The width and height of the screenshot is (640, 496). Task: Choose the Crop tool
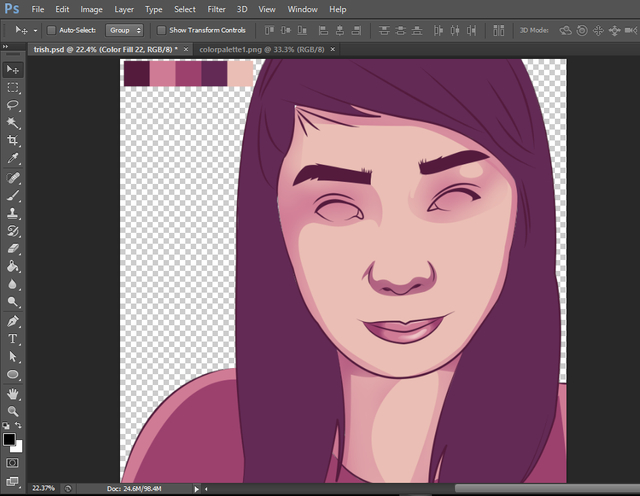click(x=13, y=141)
